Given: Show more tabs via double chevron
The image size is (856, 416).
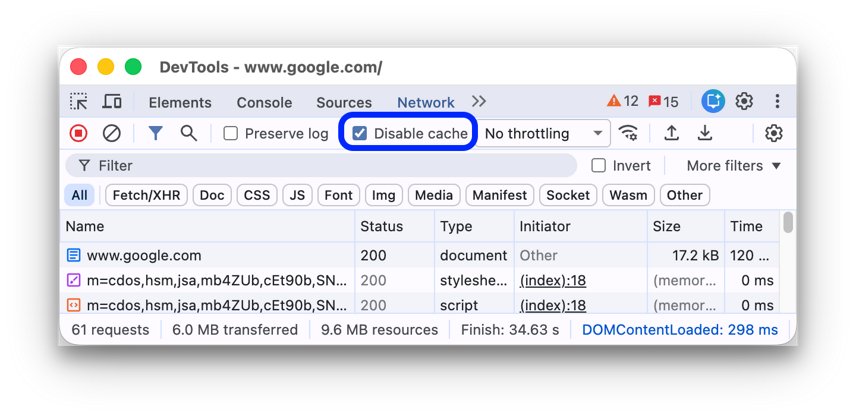Looking at the screenshot, I should click(x=479, y=102).
